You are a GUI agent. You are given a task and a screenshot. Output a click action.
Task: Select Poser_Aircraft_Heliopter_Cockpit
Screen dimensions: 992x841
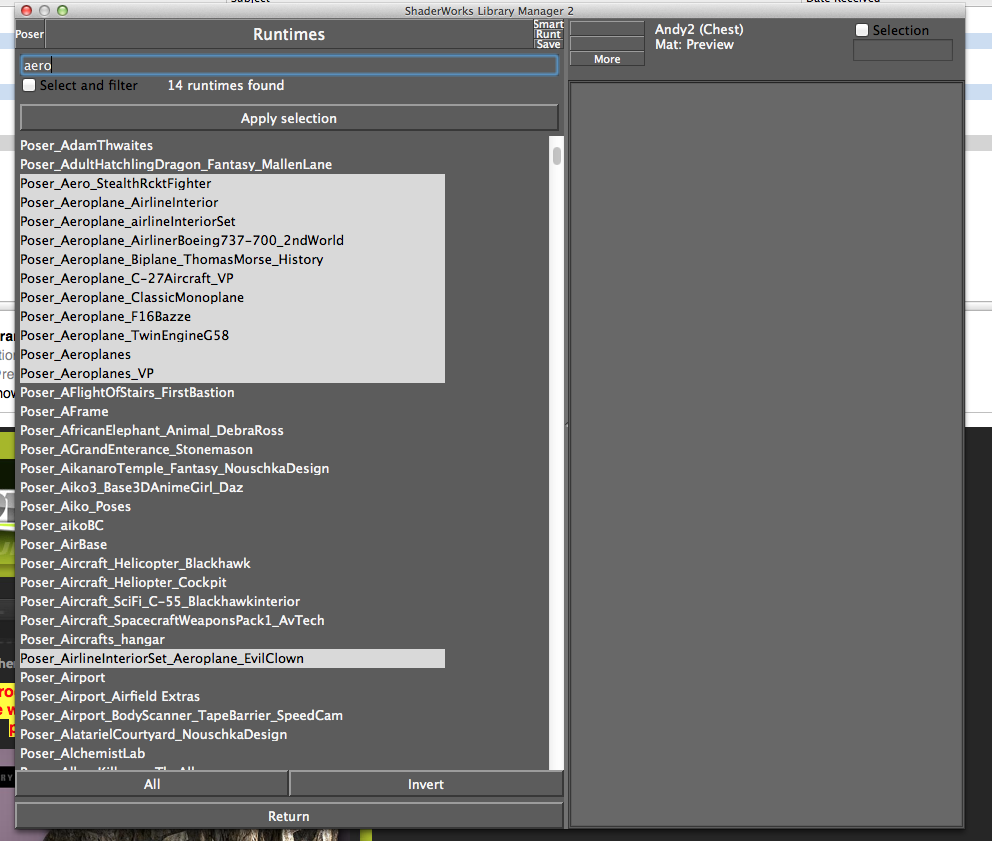coord(232,582)
